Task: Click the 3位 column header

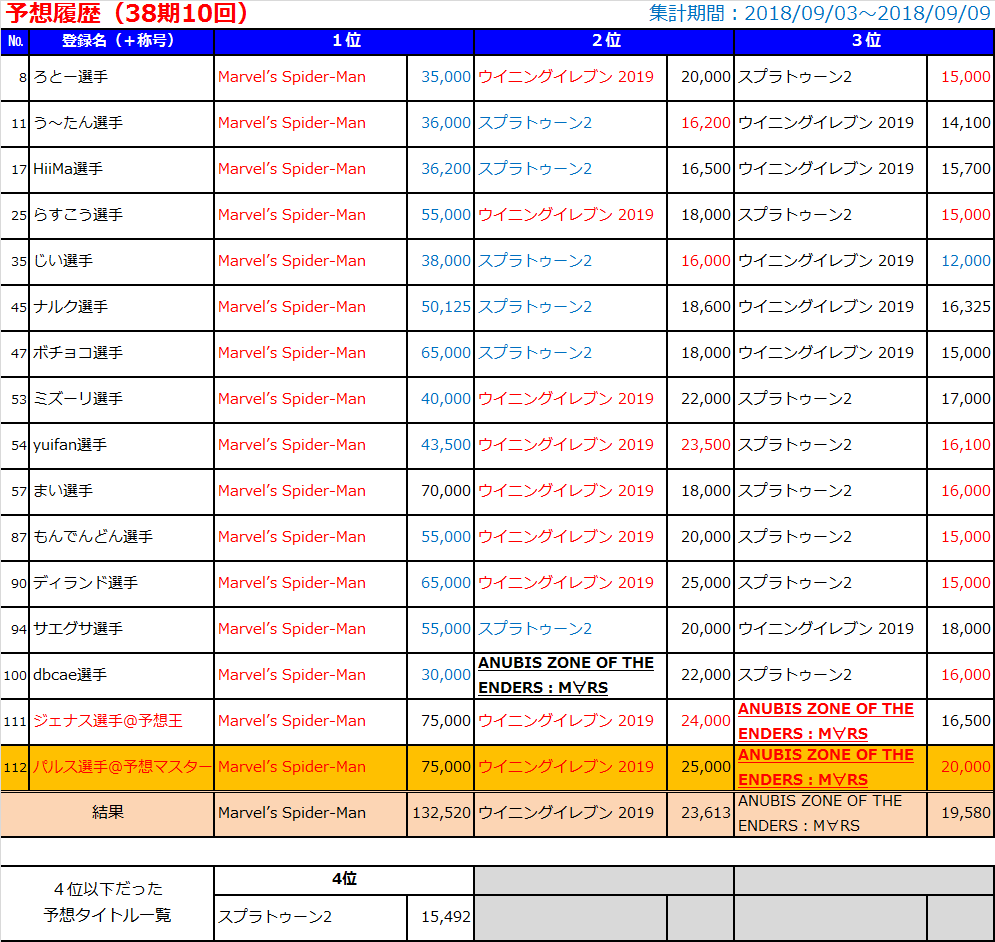Action: (x=864, y=41)
